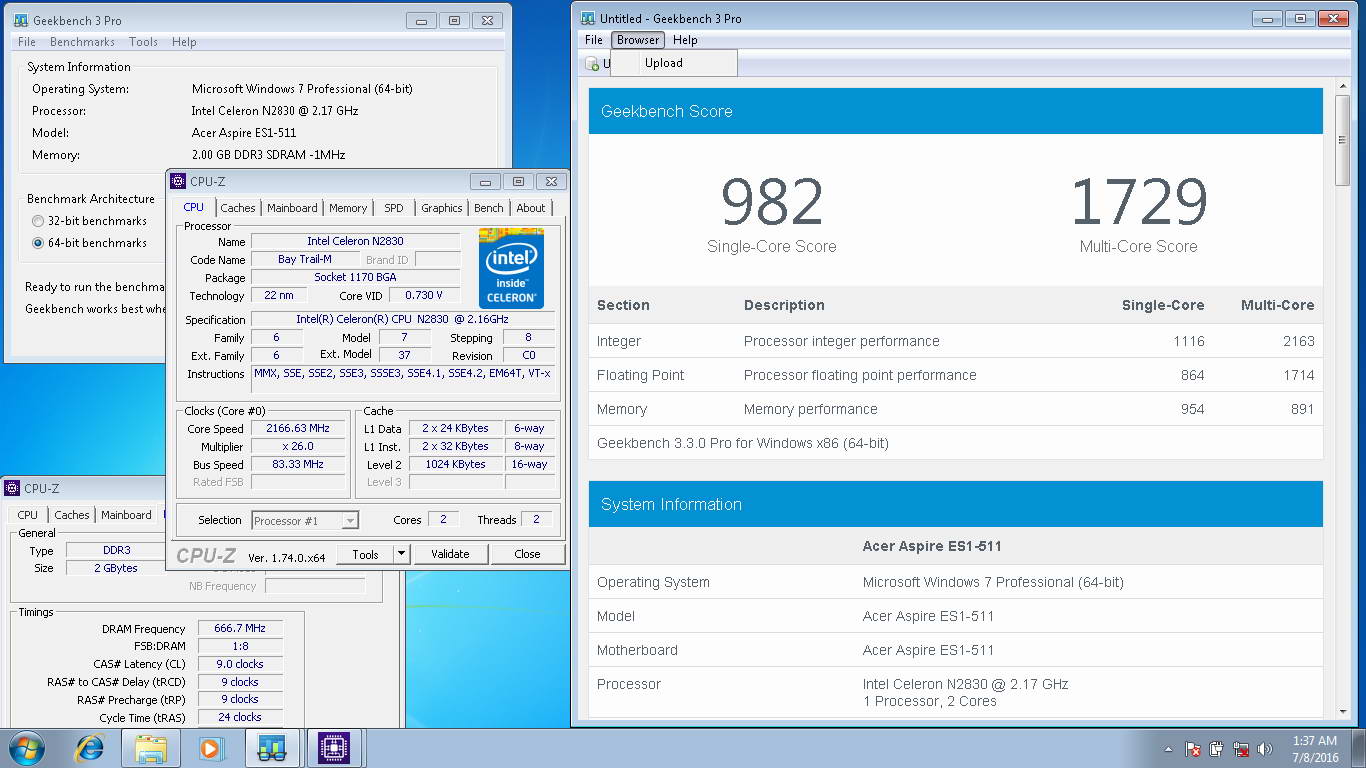
Task: Open Windows Explorer folder icon on taskbar
Action: [151, 748]
